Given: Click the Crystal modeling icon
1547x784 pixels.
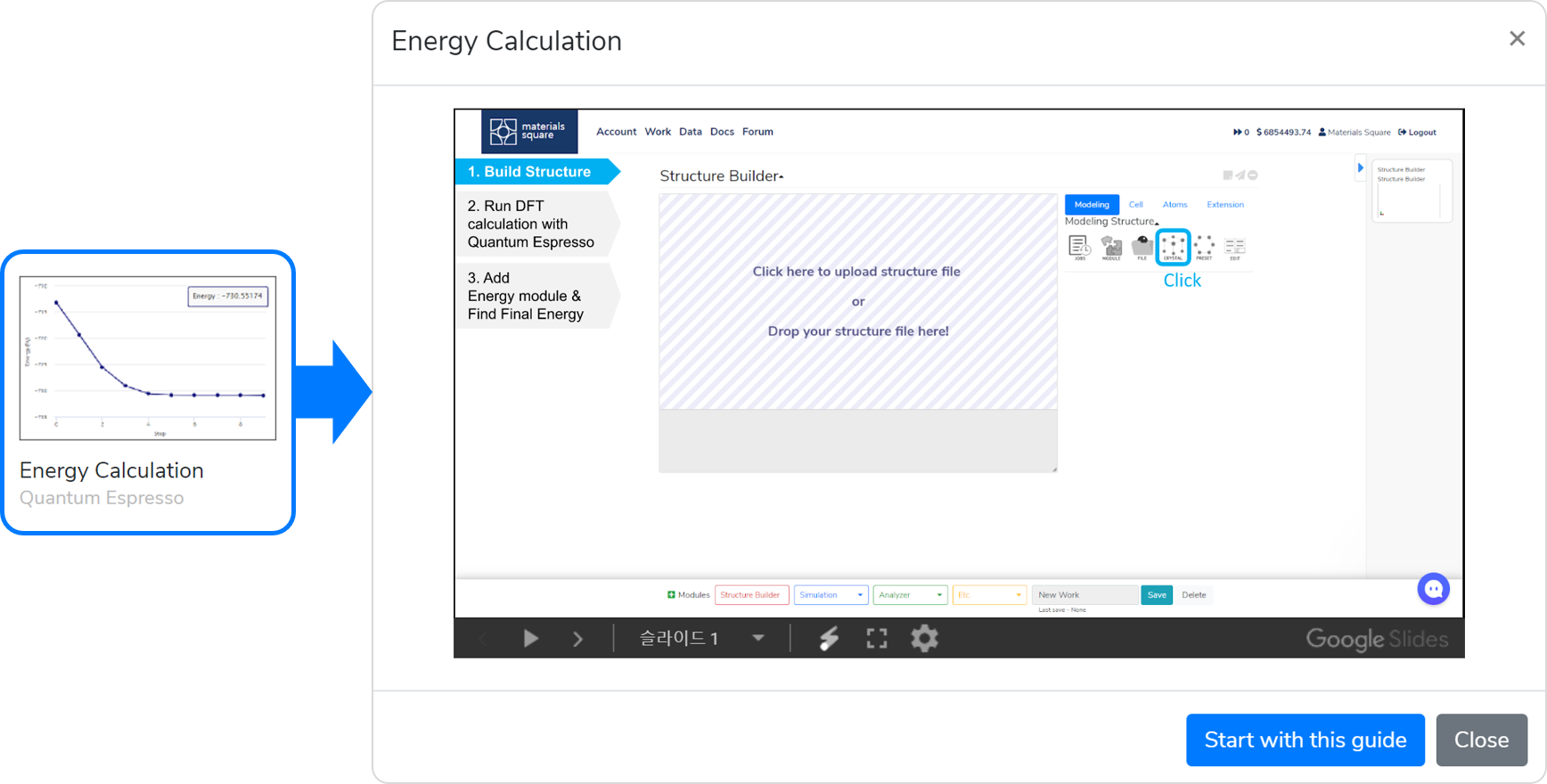Looking at the screenshot, I should click(x=1173, y=247).
